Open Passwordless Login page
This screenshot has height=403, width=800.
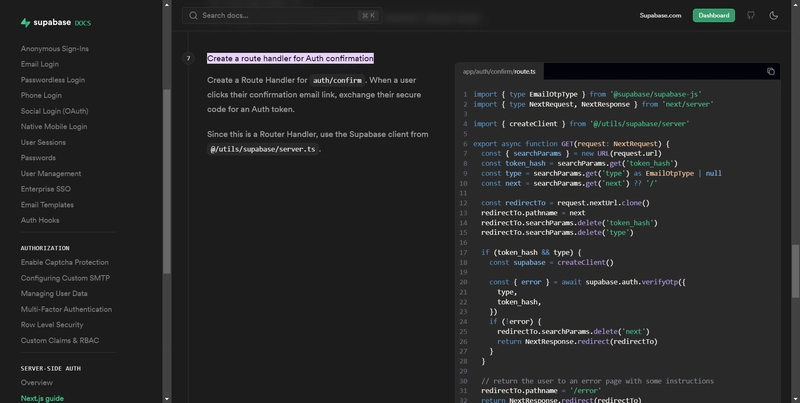pos(53,80)
